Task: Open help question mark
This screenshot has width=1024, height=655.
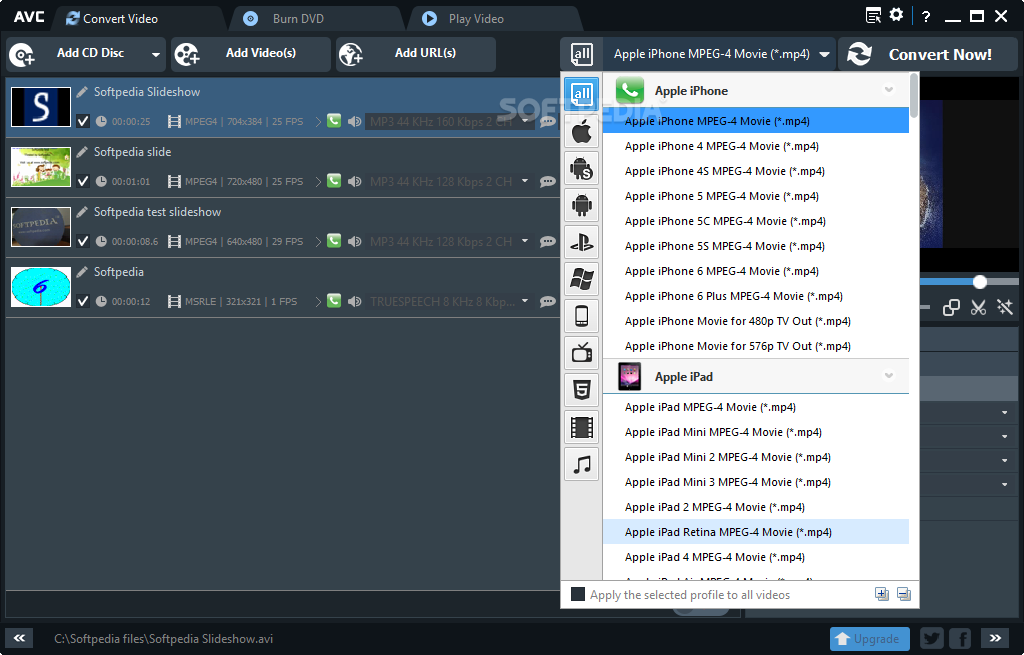Action: click(926, 16)
